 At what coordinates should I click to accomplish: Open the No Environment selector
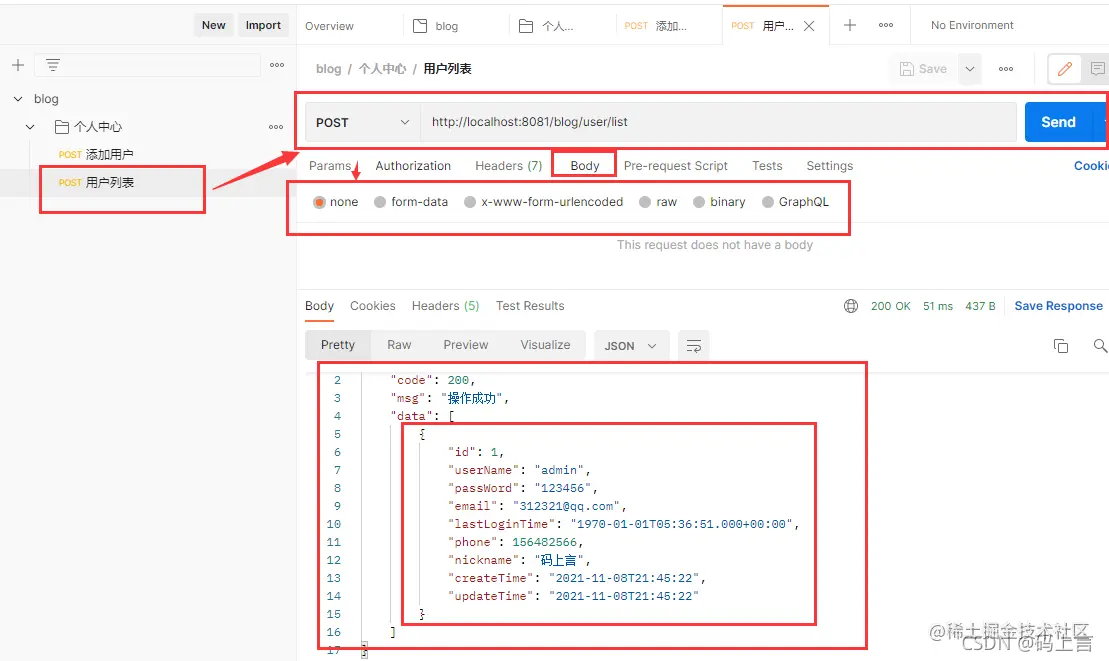[x=972, y=25]
